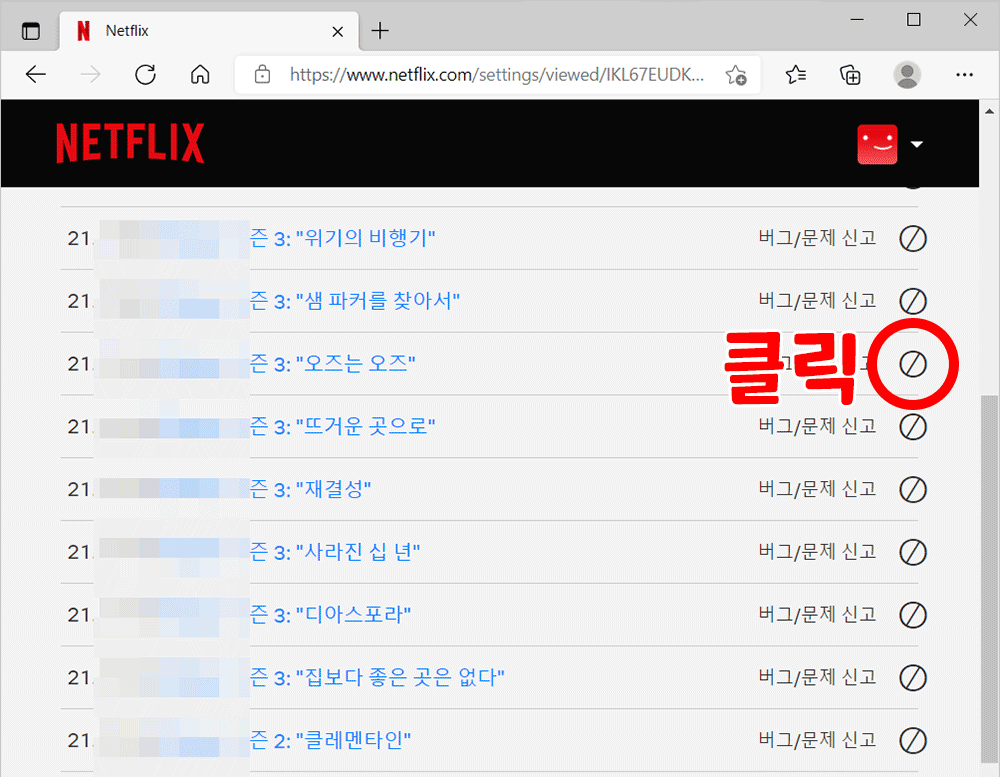Open the "클레멘타인" episode link
This screenshot has height=777, width=1000.
tap(330, 740)
